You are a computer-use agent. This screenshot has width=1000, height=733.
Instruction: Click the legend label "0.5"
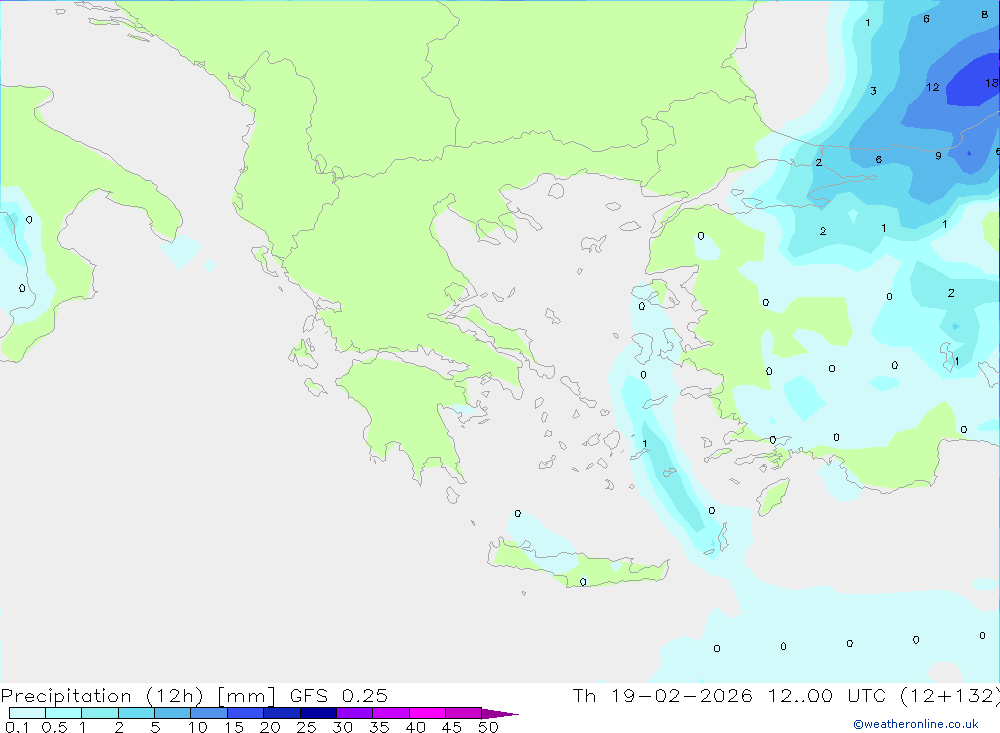point(54,727)
